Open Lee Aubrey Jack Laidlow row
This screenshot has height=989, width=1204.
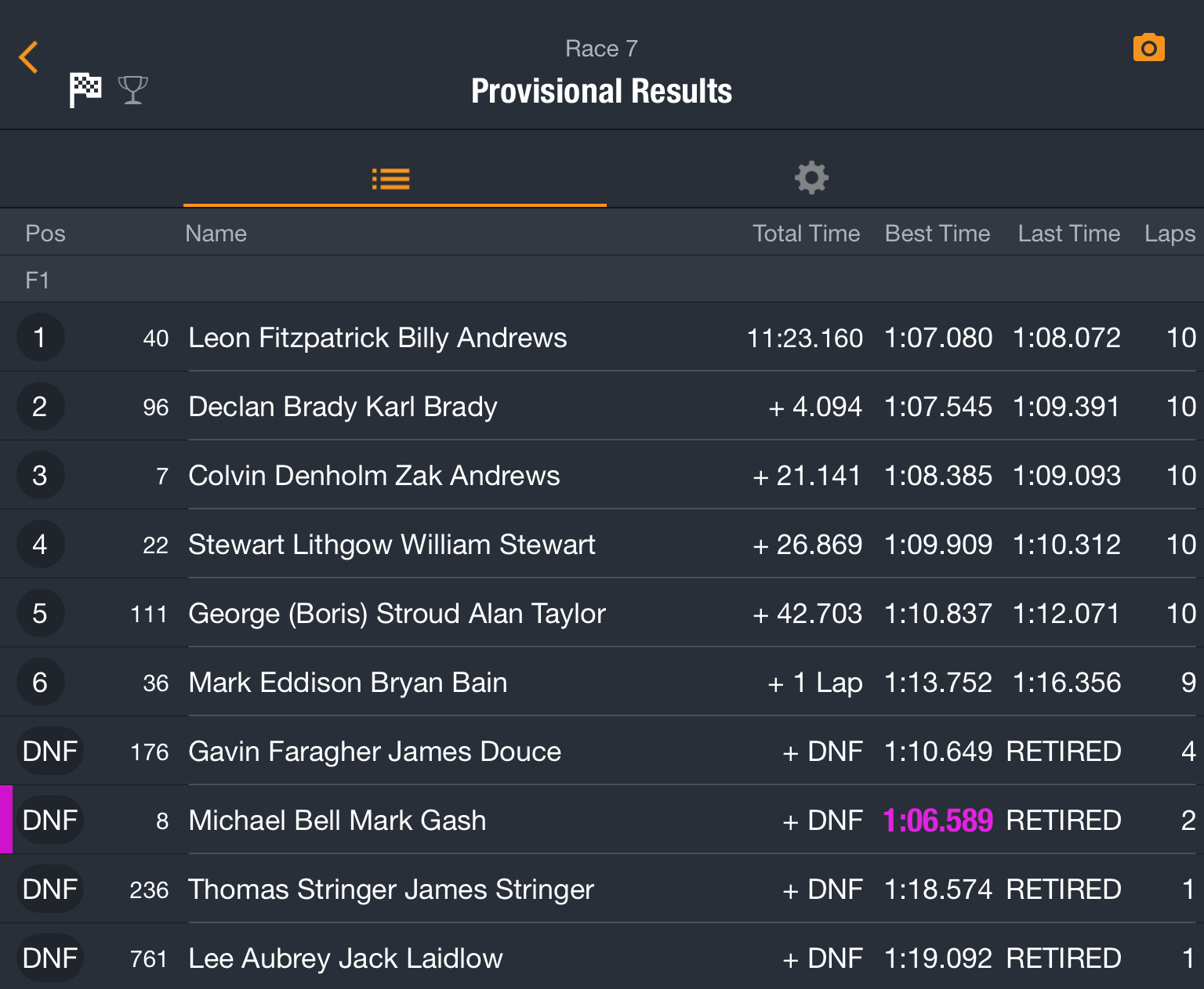pyautogui.click(x=602, y=958)
